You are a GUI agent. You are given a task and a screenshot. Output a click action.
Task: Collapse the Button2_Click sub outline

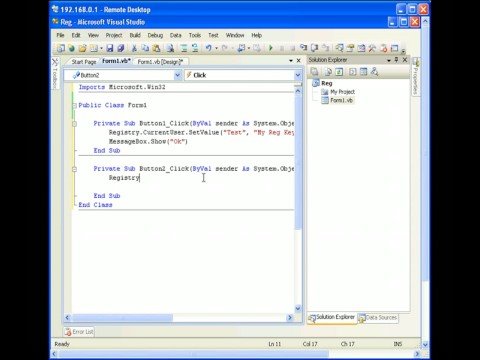(74, 169)
